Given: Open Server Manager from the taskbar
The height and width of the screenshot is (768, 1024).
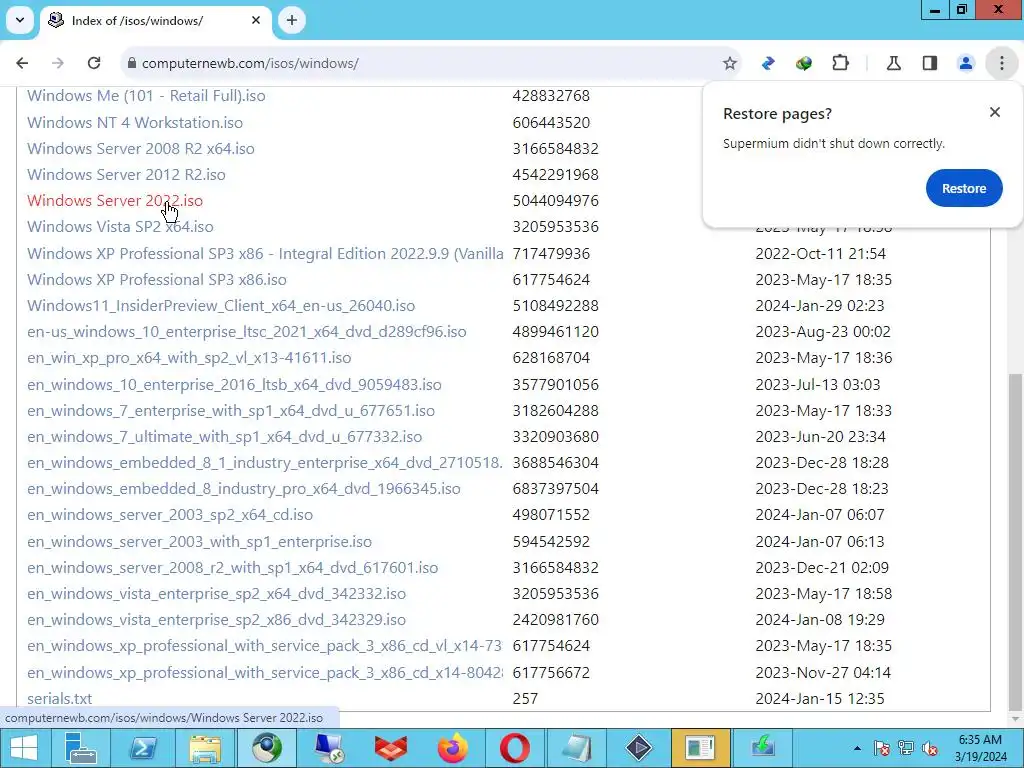Looking at the screenshot, I should (x=81, y=748).
